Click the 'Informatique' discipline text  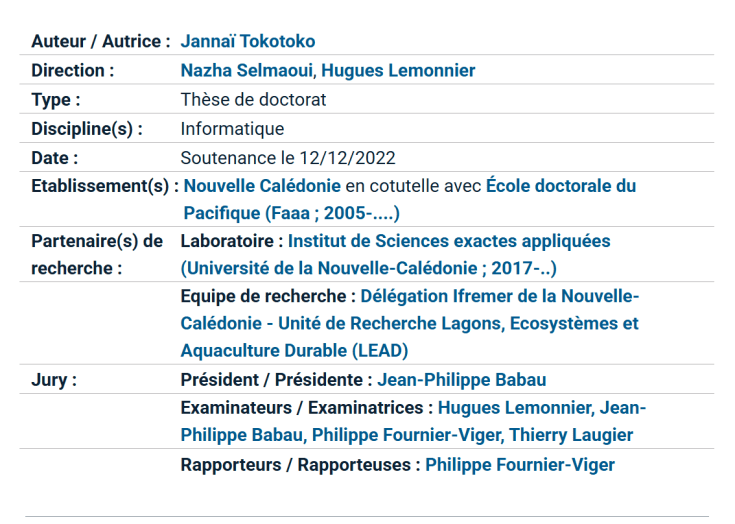click(232, 129)
